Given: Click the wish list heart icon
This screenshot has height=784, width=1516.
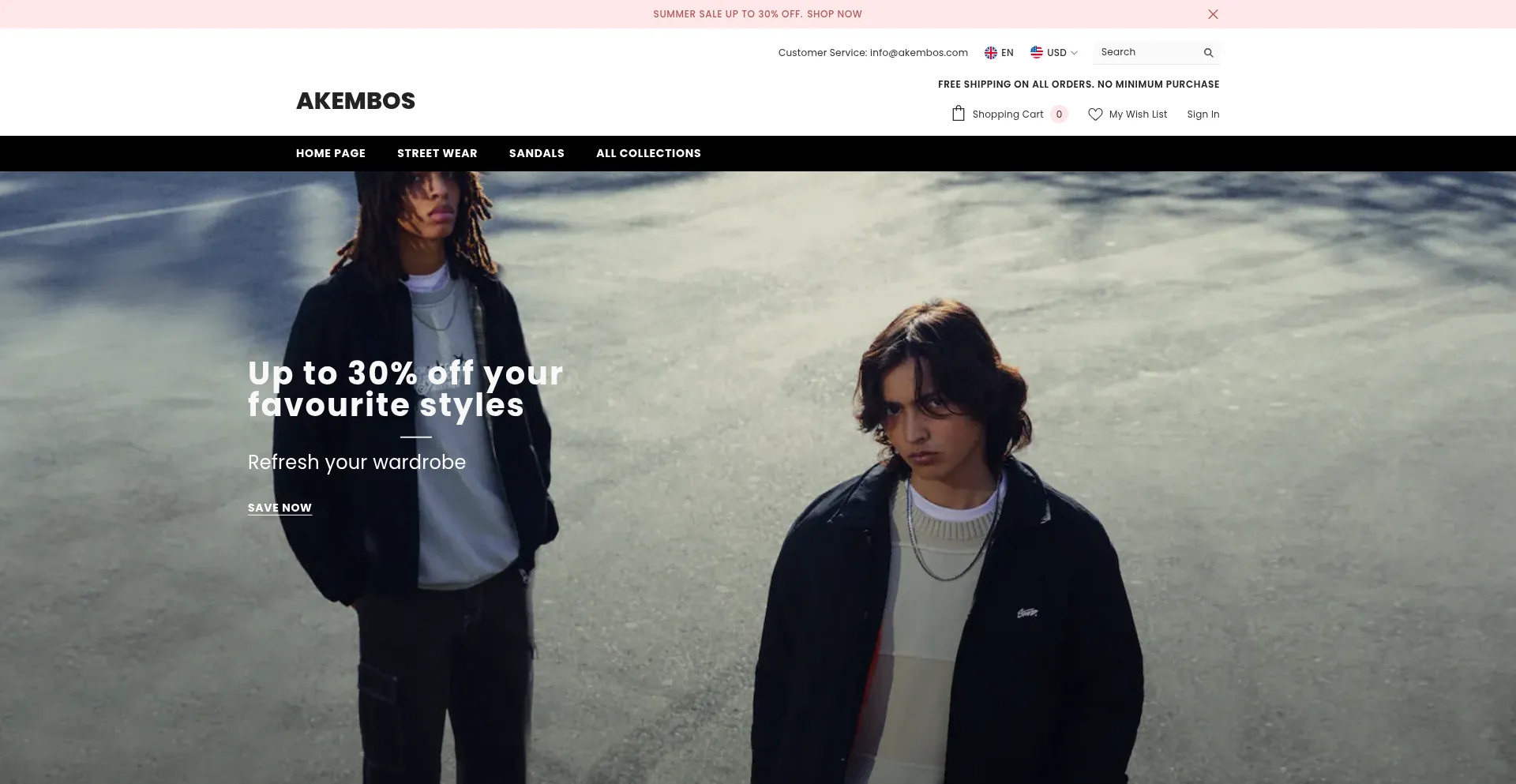Looking at the screenshot, I should [1095, 114].
